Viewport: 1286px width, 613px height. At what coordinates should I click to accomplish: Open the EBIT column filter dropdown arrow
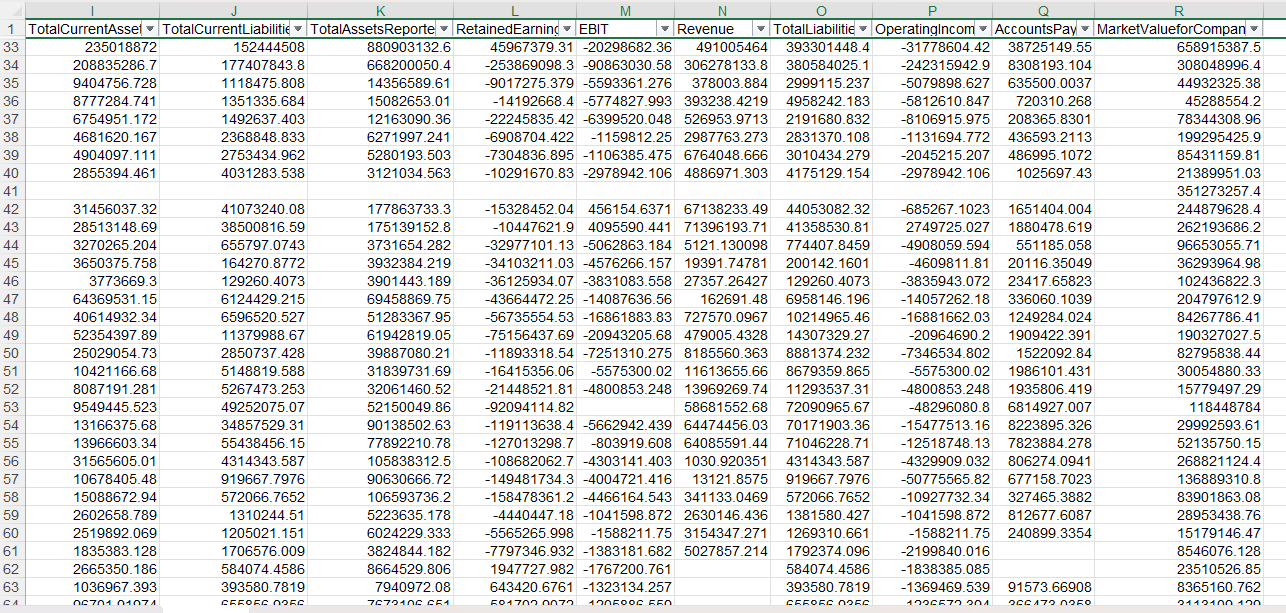[x=664, y=29]
